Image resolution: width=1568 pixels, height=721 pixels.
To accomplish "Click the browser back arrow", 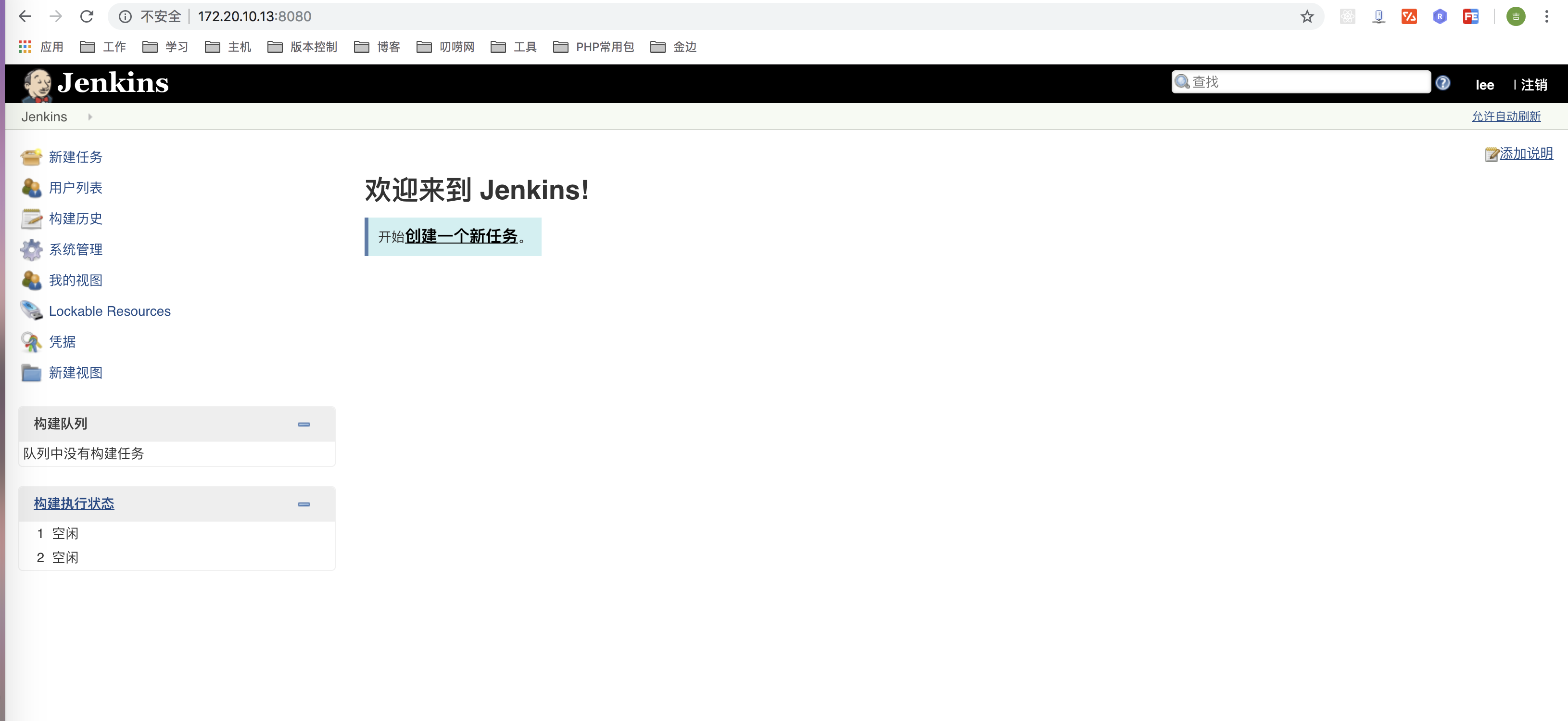I will tap(25, 16).
